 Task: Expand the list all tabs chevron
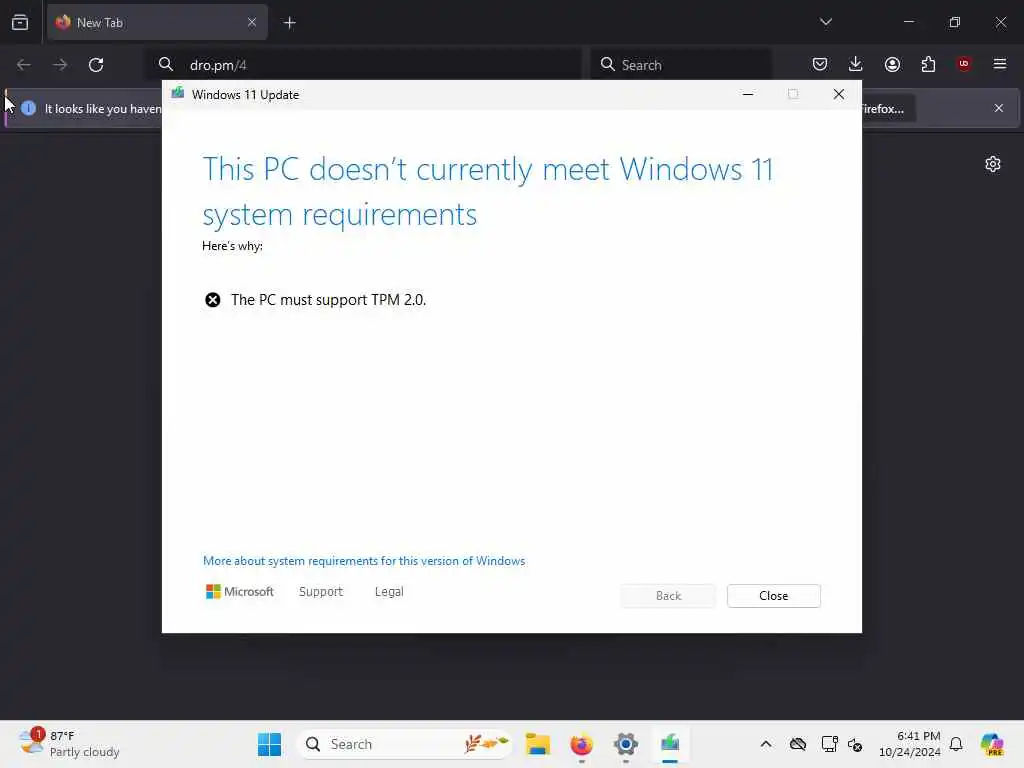tap(825, 22)
